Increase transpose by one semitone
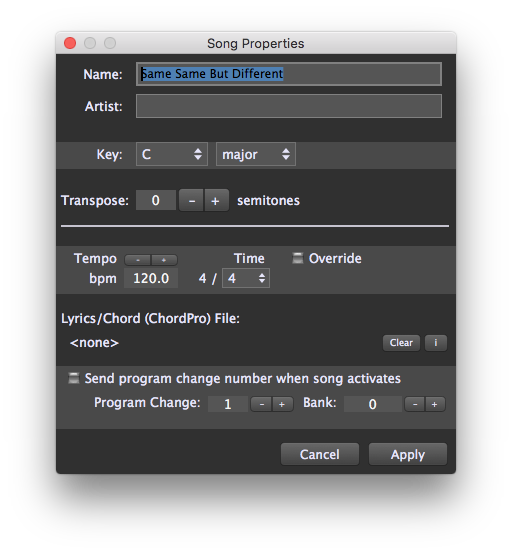This screenshot has width=512, height=554. [x=216, y=200]
